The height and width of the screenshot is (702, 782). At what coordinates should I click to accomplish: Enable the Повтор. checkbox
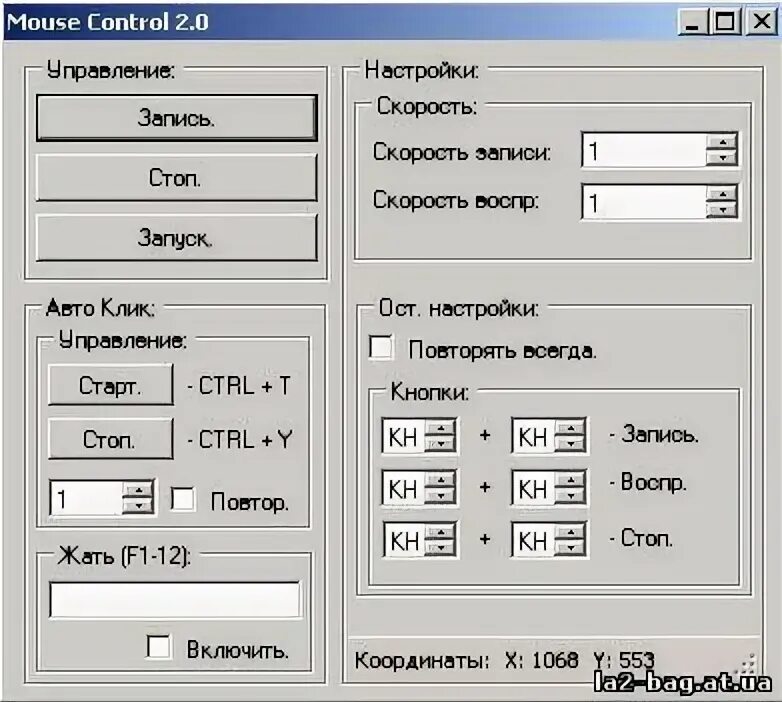(183, 499)
